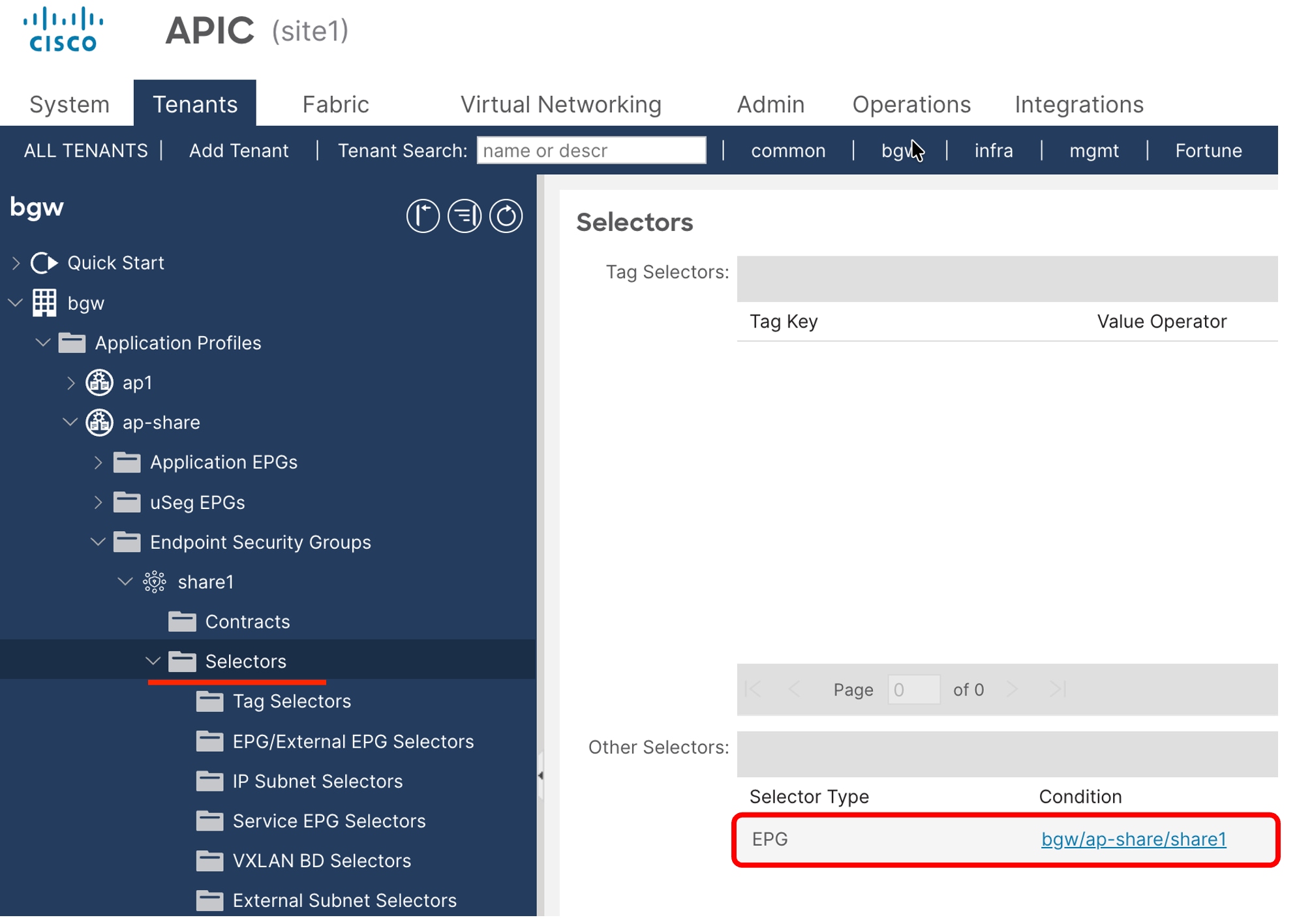
Task: Click the Cisco logo
Action: pos(63,29)
